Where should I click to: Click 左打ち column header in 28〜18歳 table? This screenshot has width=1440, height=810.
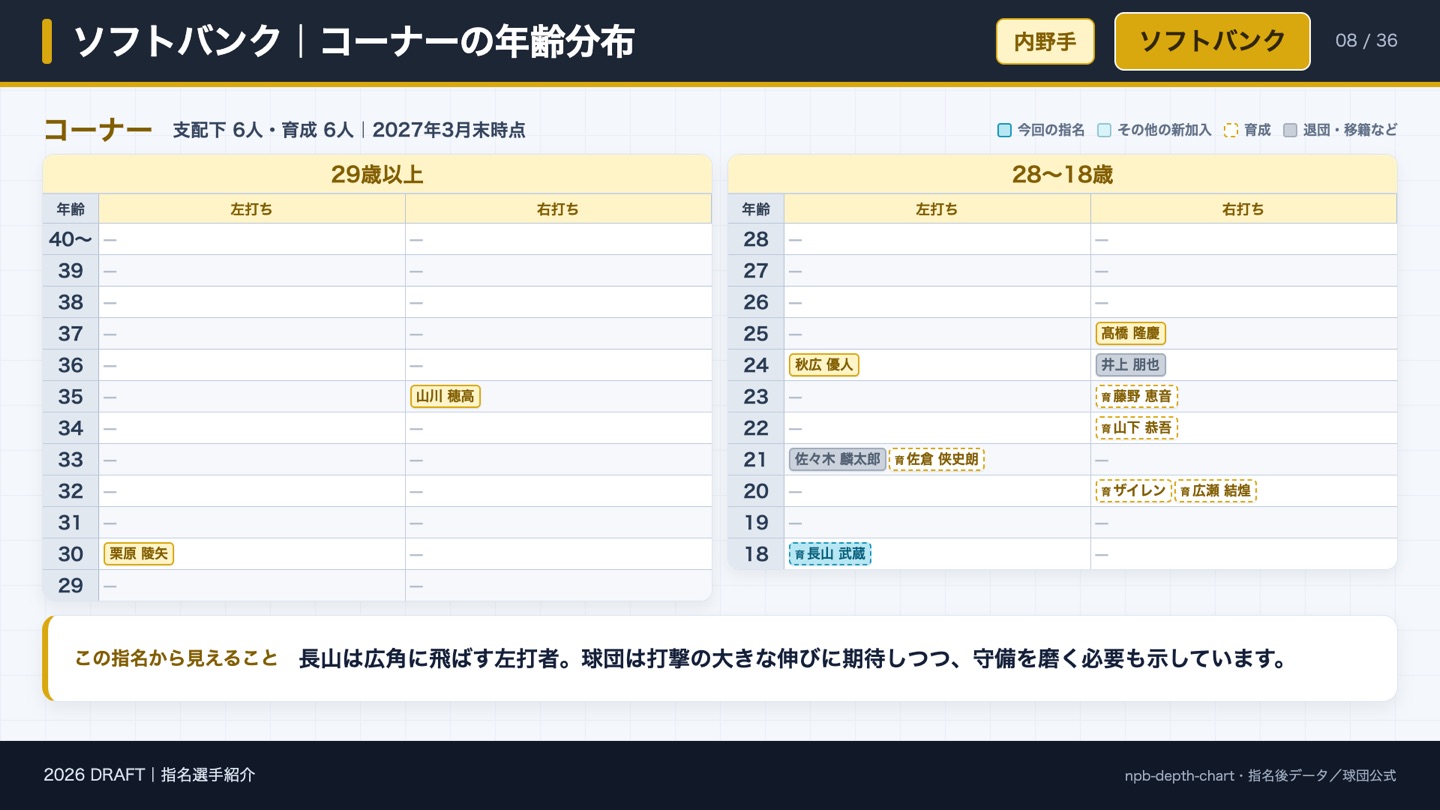point(937,209)
